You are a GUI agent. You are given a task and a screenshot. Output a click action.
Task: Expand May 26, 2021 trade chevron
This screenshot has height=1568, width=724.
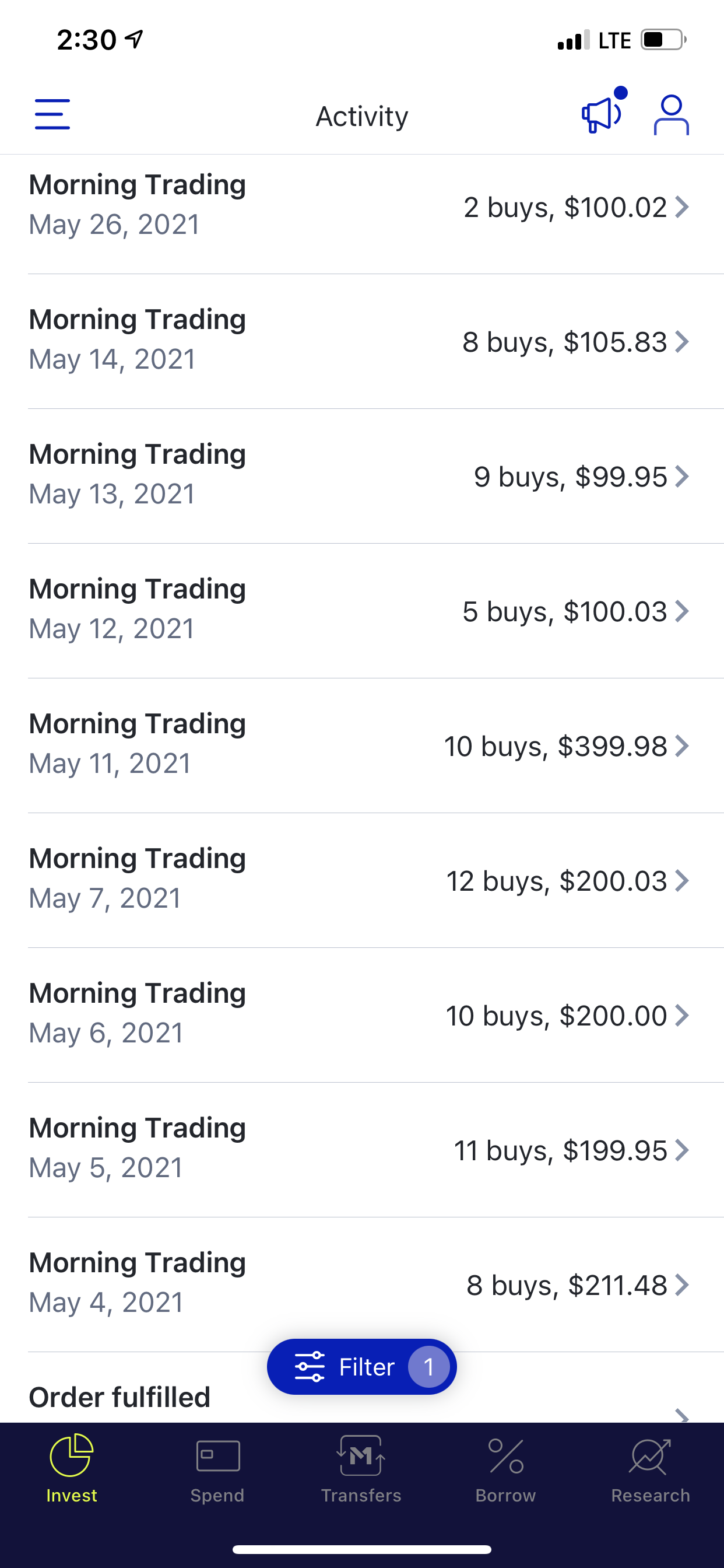pos(683,208)
